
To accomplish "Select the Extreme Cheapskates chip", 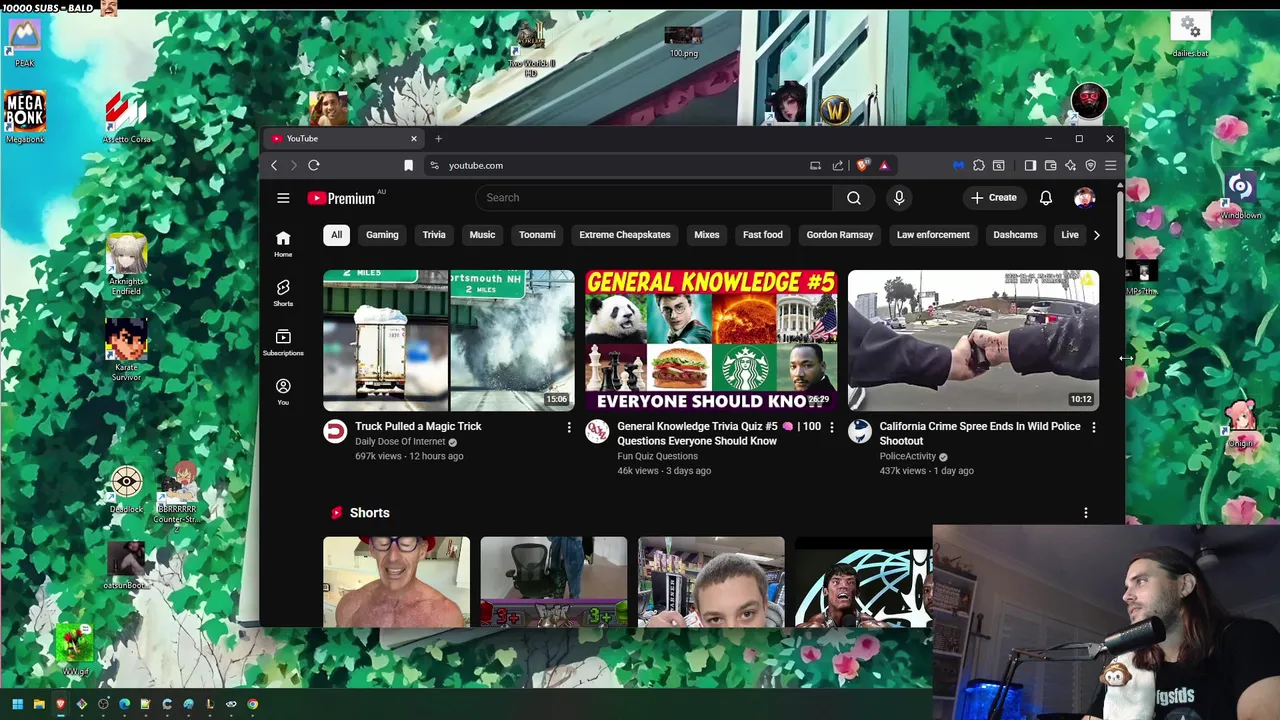I will coord(625,235).
